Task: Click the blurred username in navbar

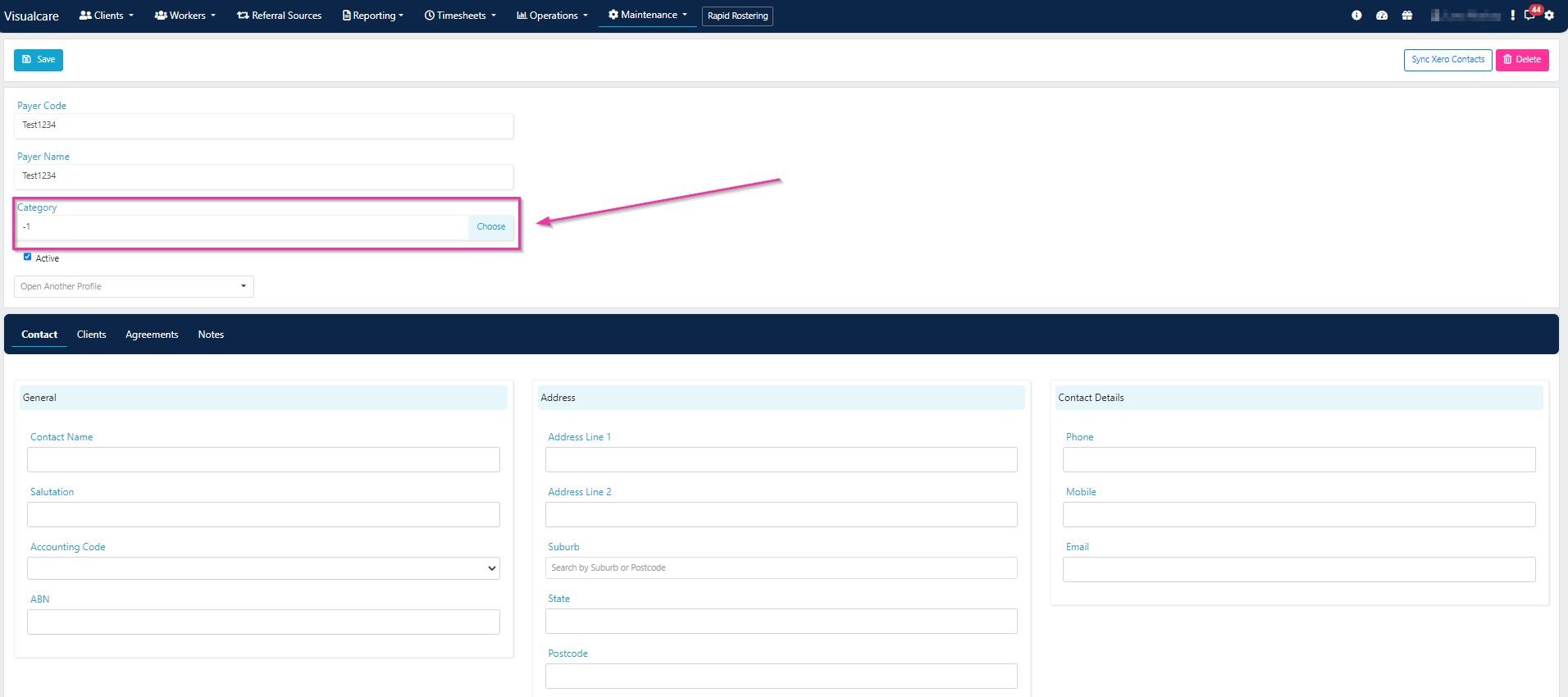Action: coord(1465,16)
